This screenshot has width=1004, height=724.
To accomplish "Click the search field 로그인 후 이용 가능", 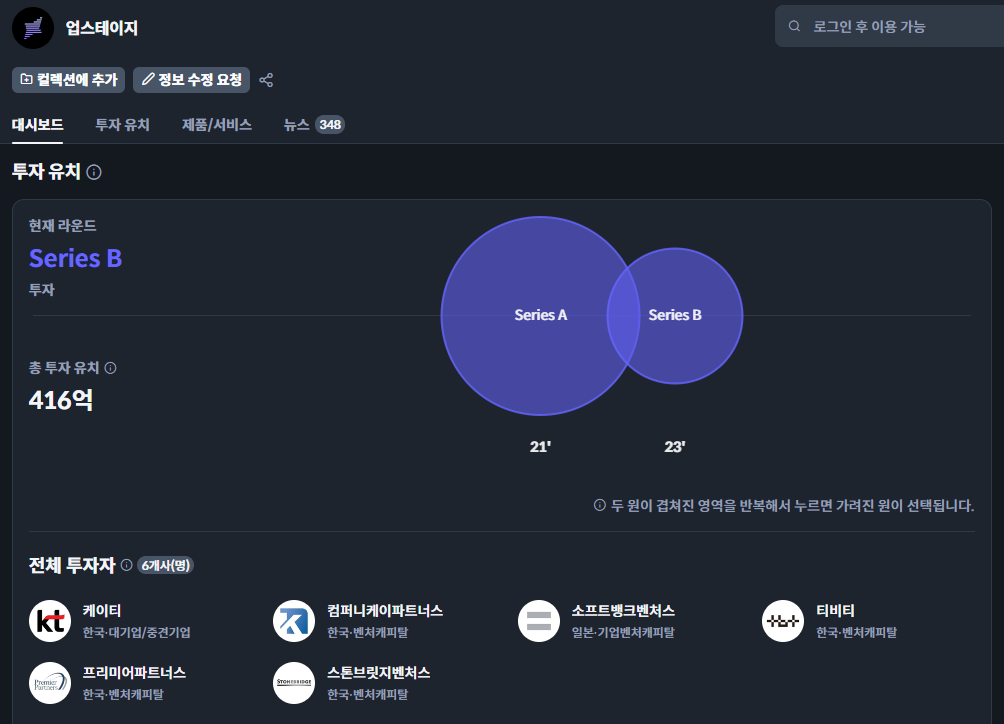I will coord(889,26).
